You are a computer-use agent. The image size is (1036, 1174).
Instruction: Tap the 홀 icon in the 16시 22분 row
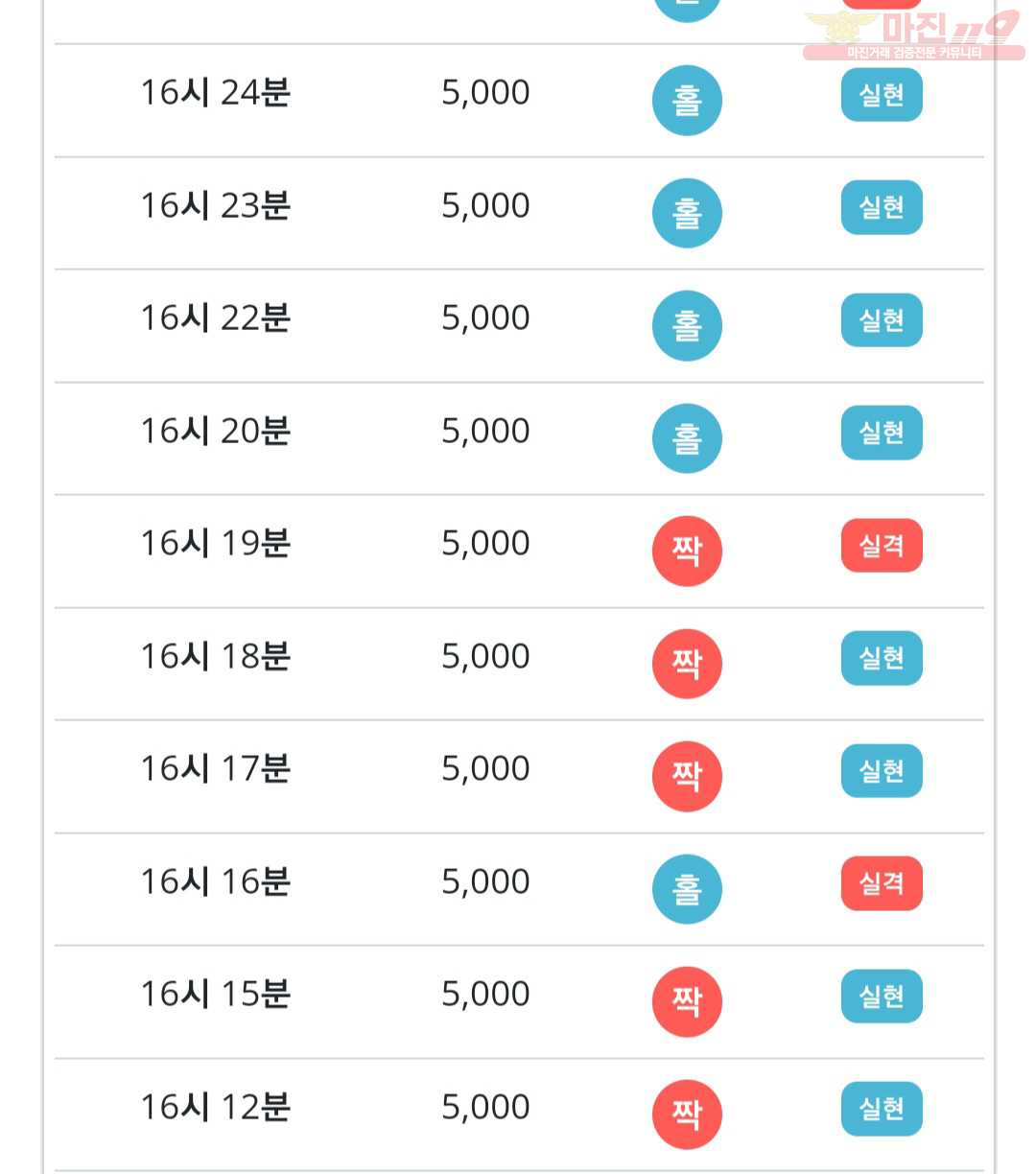tap(687, 325)
